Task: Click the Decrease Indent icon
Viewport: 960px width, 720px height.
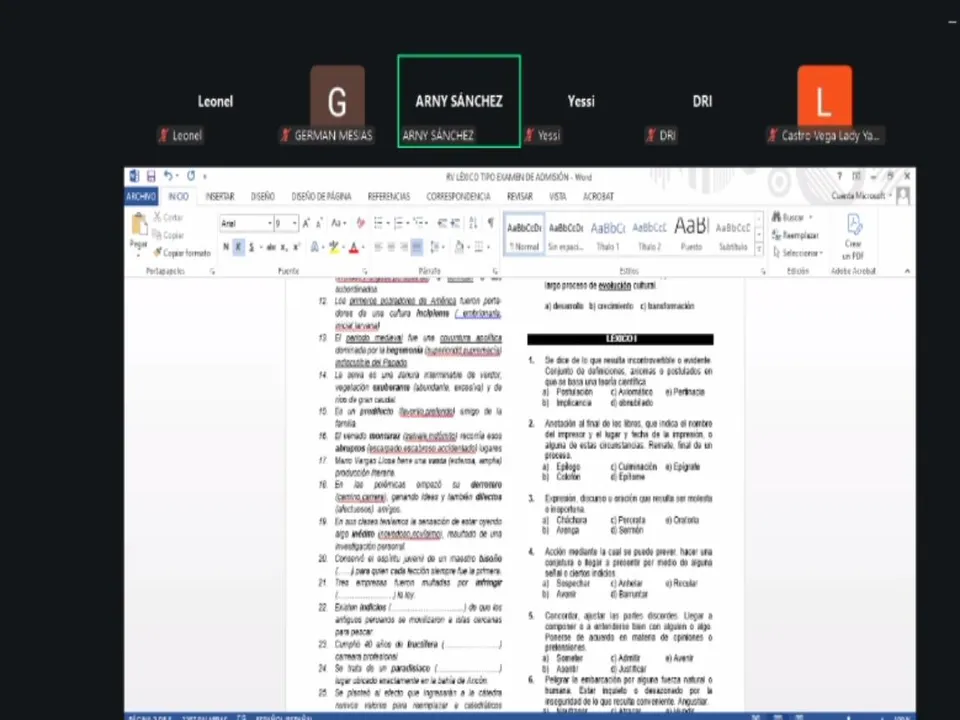Action: (442, 223)
